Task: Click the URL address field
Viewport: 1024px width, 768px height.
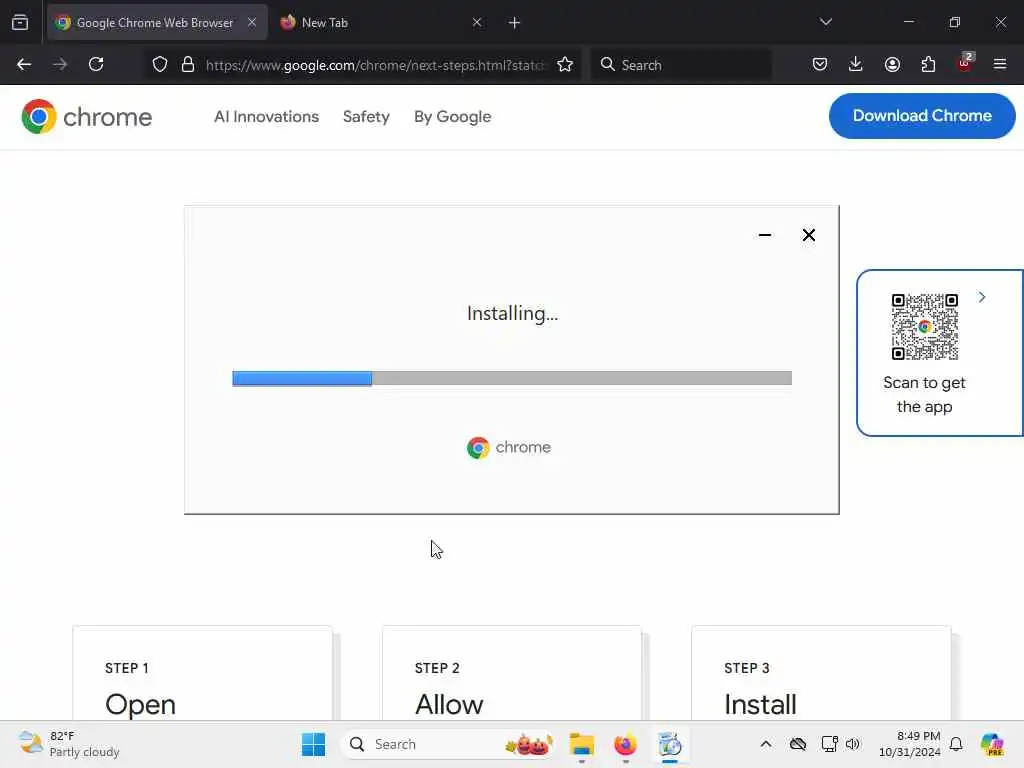Action: [375, 65]
